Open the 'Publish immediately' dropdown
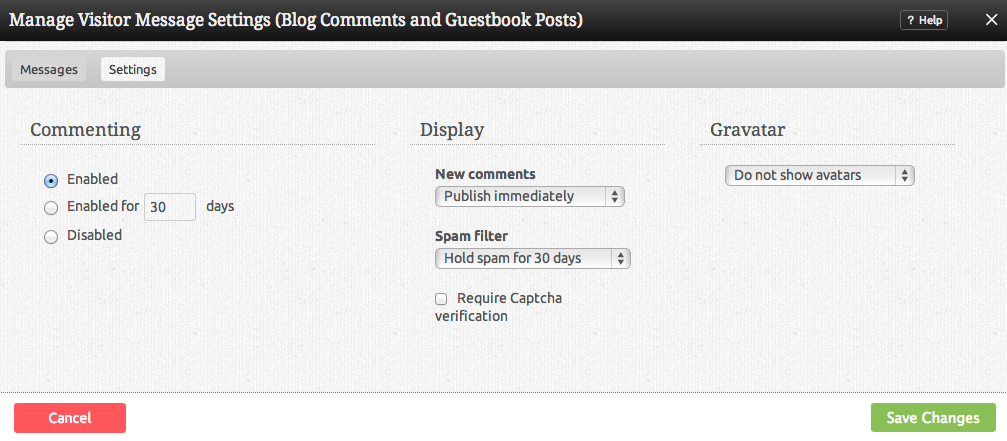This screenshot has height=441, width=1007. [530, 196]
